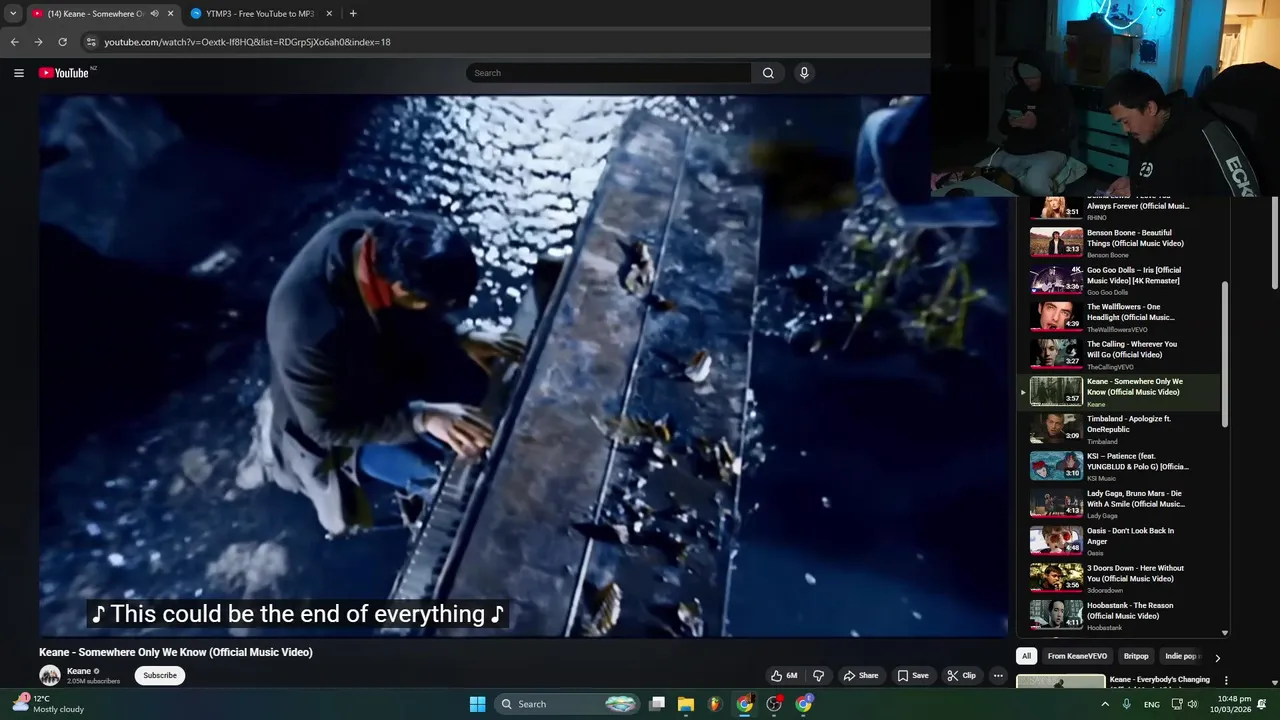Subscribe to the Keane channel
The height and width of the screenshot is (720, 1280).
click(160, 675)
